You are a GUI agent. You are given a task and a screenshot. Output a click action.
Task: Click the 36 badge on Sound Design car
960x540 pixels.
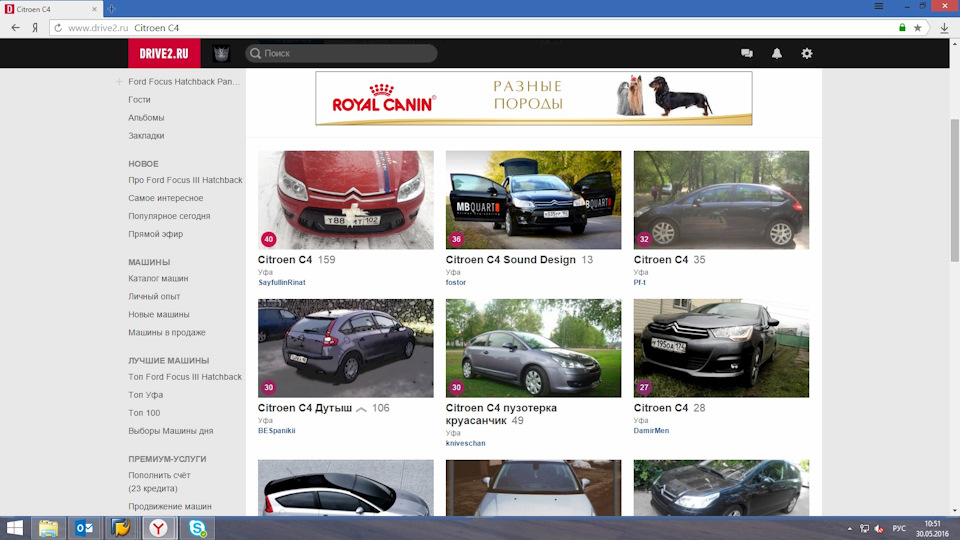point(456,239)
